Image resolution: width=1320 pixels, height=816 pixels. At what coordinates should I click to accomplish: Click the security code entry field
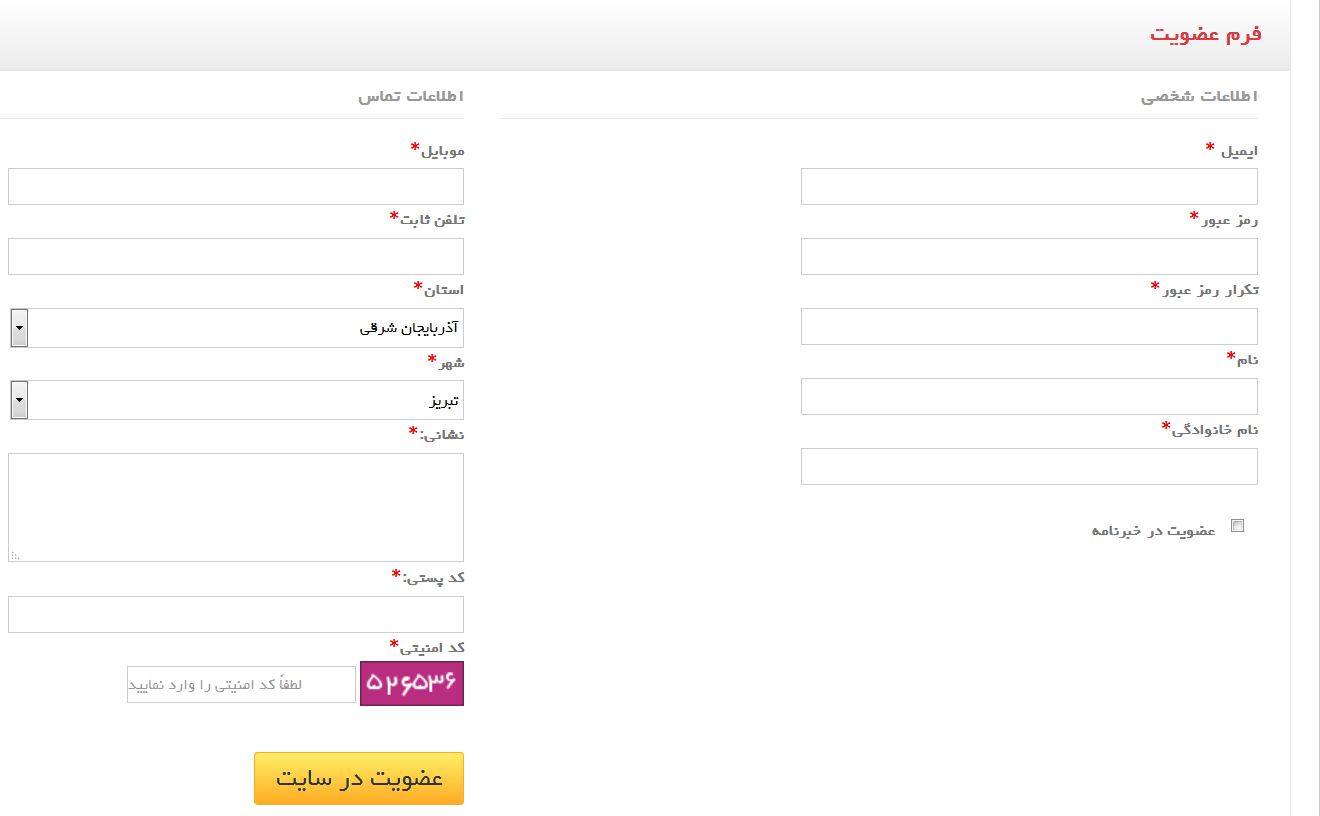pyautogui.click(x=241, y=685)
